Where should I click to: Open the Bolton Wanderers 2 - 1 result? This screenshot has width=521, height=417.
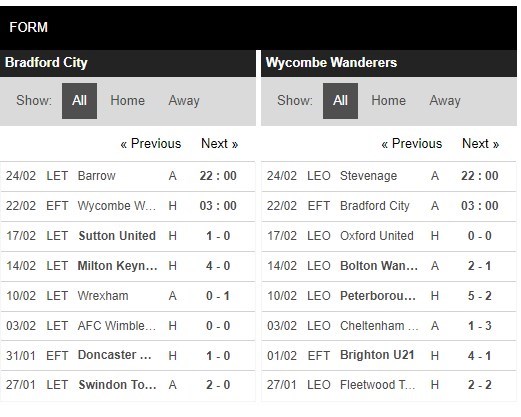point(389,266)
